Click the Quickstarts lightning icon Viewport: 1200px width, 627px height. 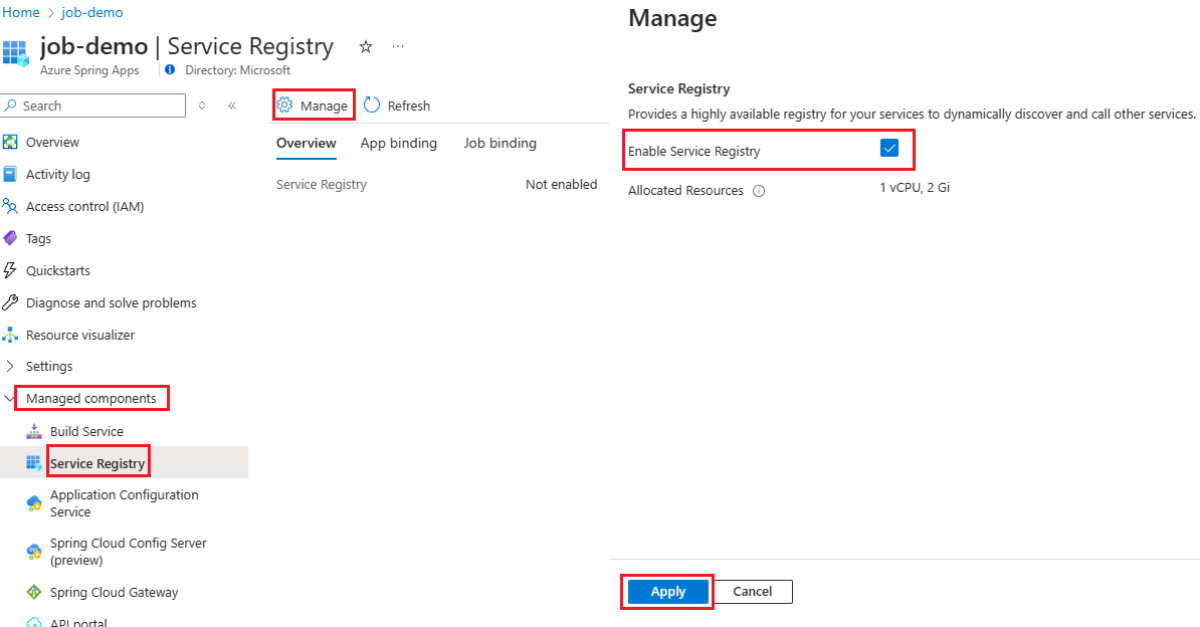[x=10, y=270]
